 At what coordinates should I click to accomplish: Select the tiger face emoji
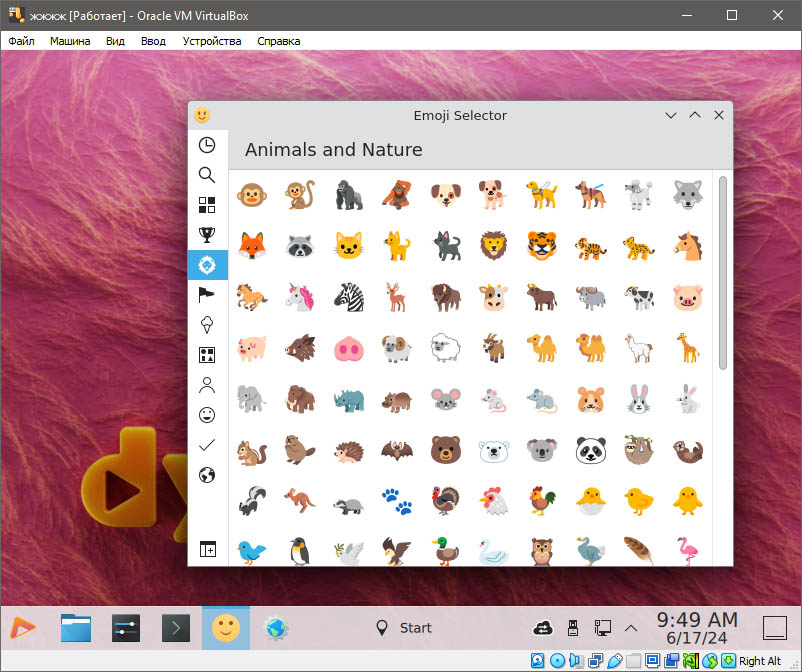(x=542, y=246)
